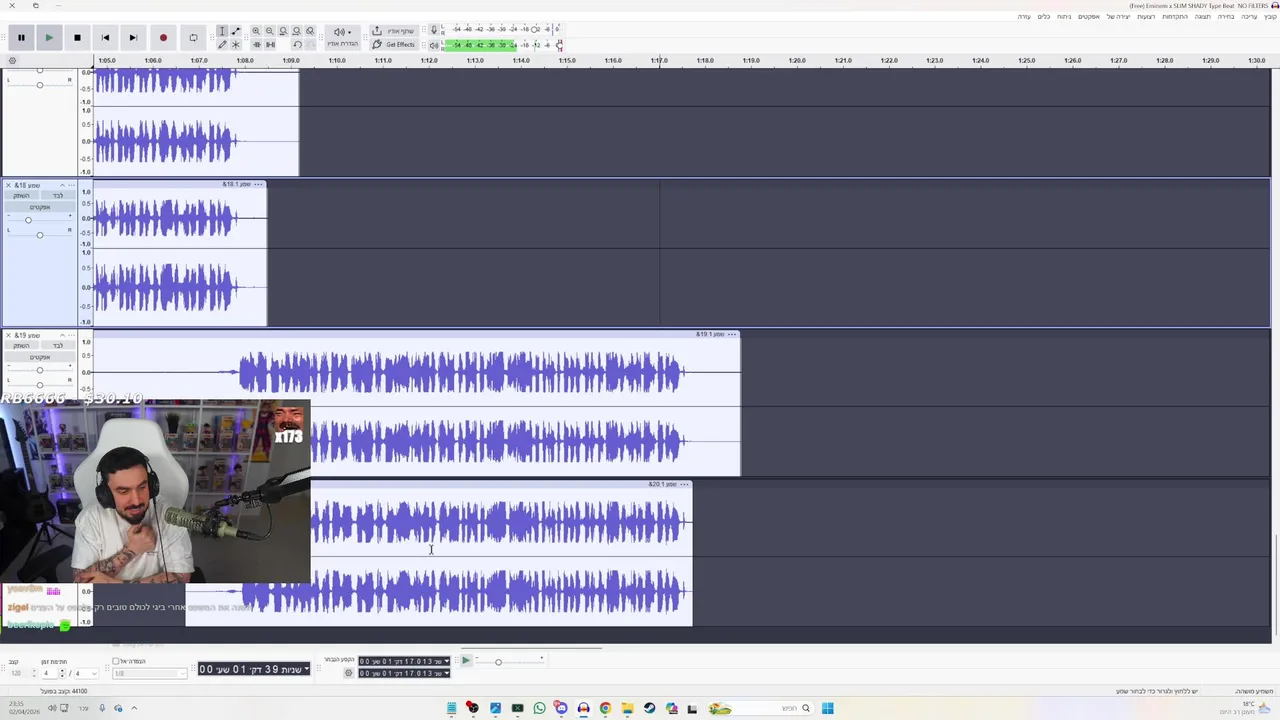Open the clip menu of clip שמע 18.1

click(258, 184)
